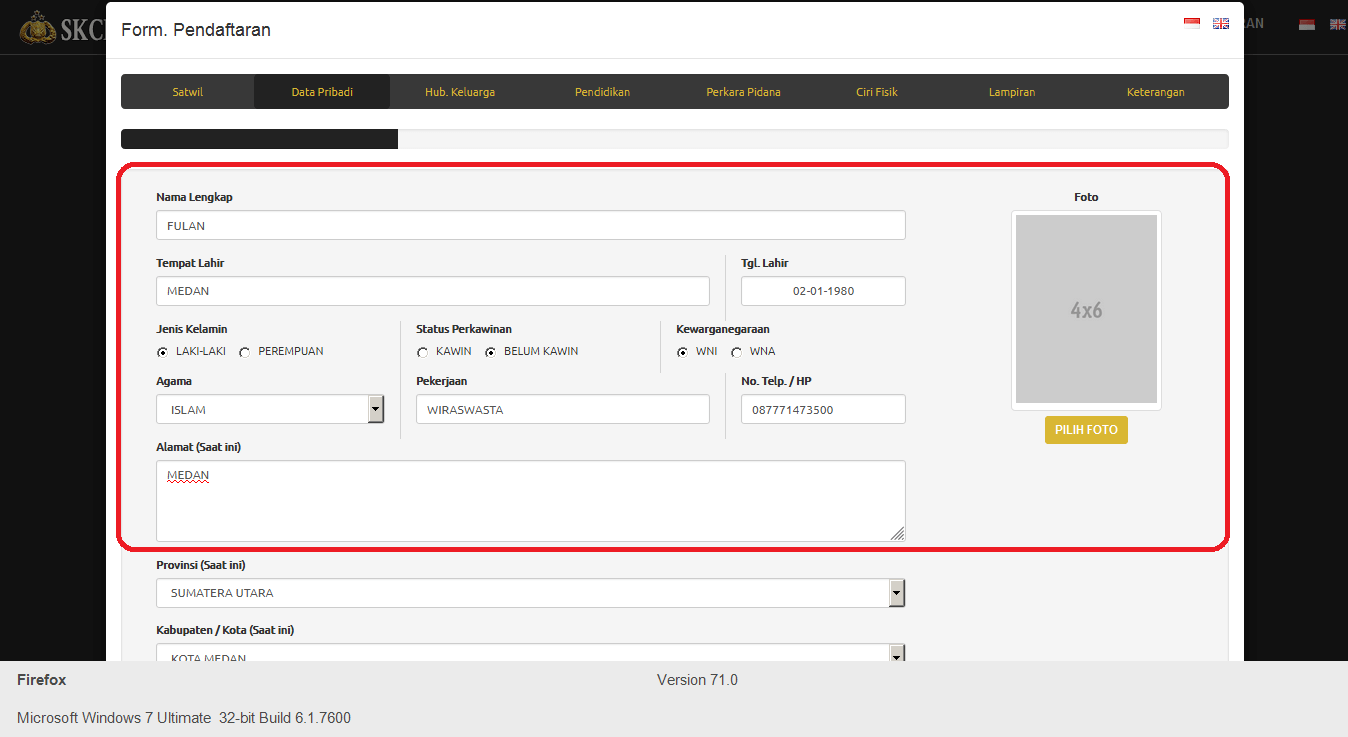Click the "Tgl. Lahir" label
The width and height of the screenshot is (1348, 737).
coord(765,263)
